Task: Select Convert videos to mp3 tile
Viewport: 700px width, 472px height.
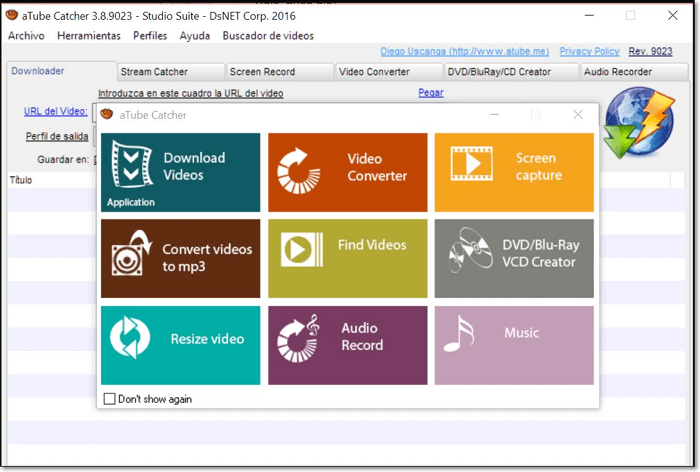Action: click(x=180, y=258)
